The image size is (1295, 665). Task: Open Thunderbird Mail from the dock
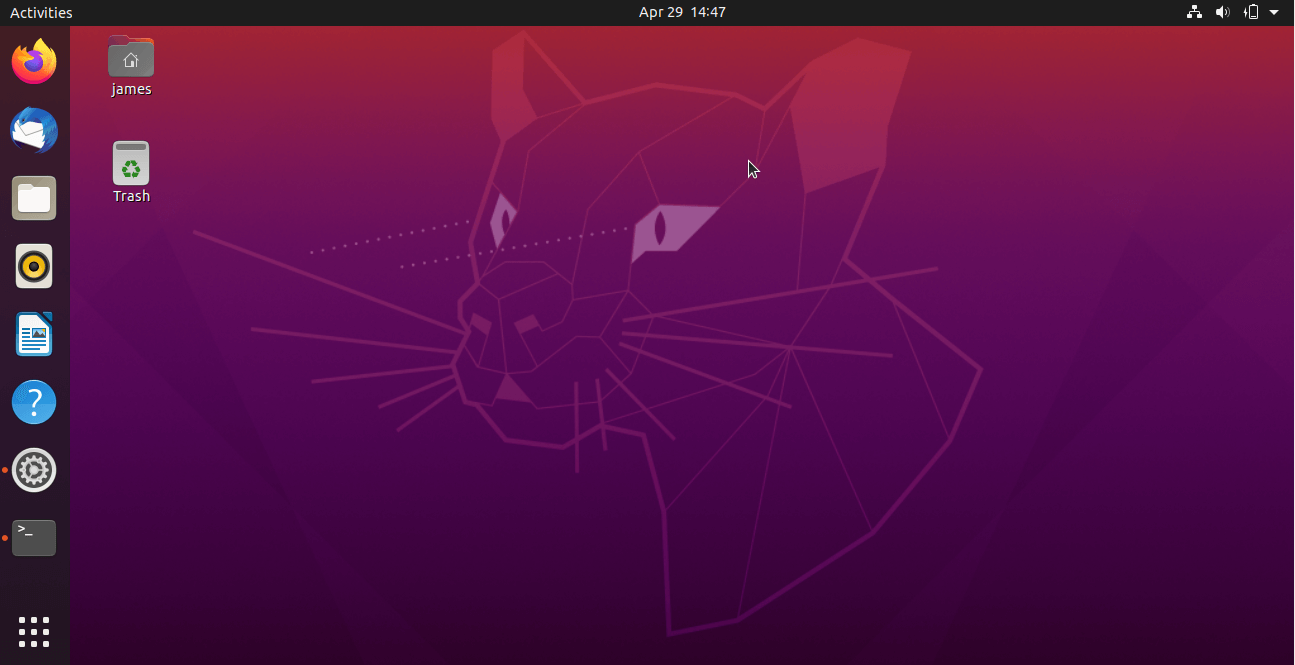click(x=34, y=130)
